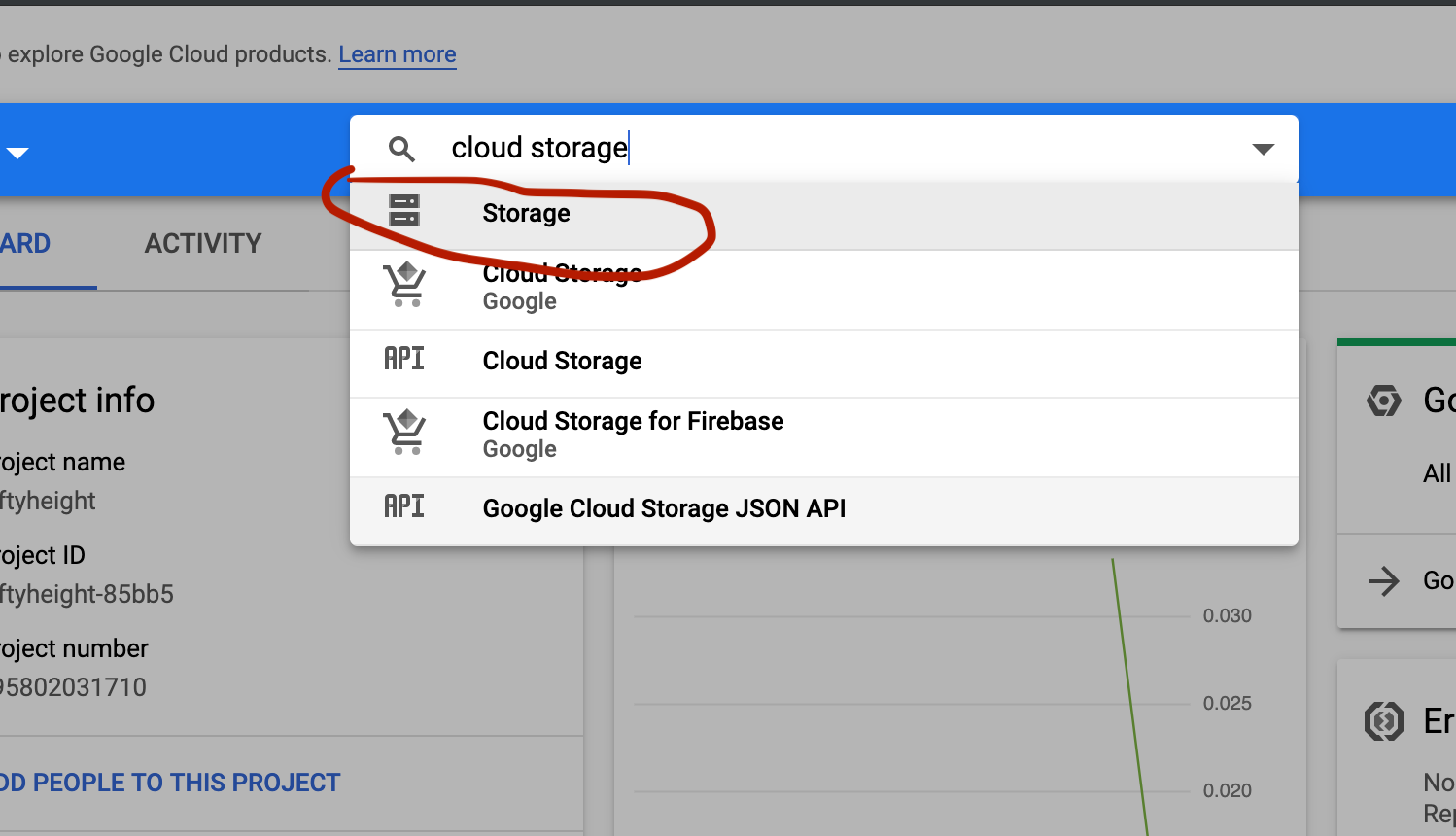Click the search magnifying glass icon
This screenshot has height=836, width=1456.
tap(401, 149)
